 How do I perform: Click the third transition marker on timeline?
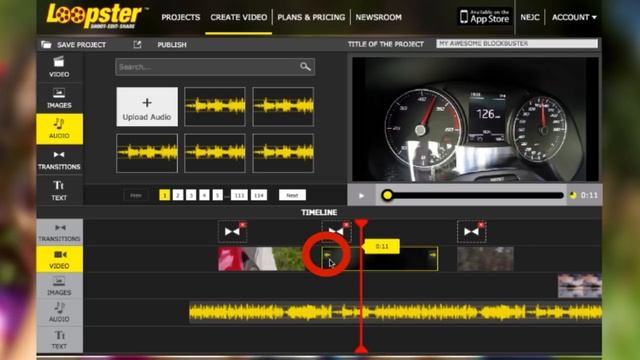(x=471, y=232)
